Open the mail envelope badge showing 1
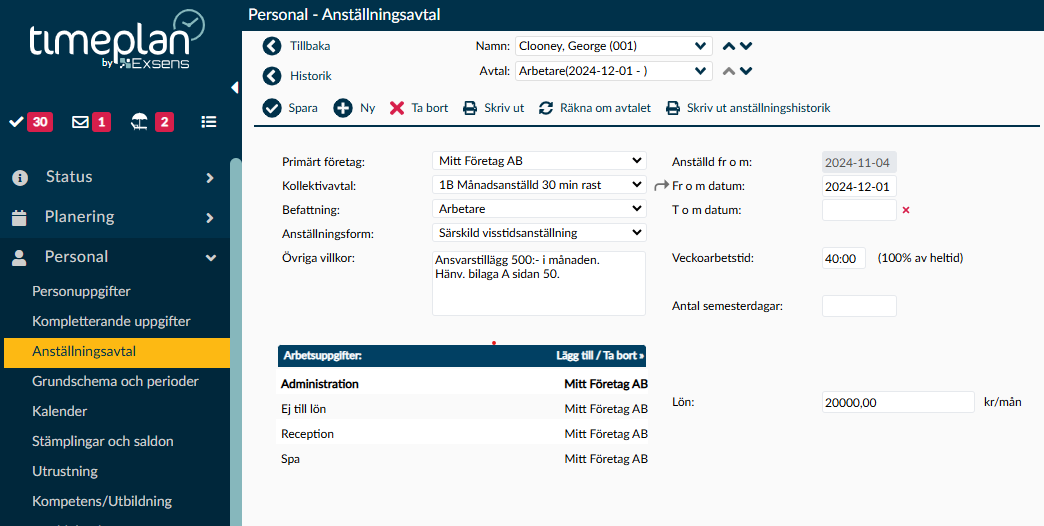Viewport: 1044px width, 526px height. (91, 122)
